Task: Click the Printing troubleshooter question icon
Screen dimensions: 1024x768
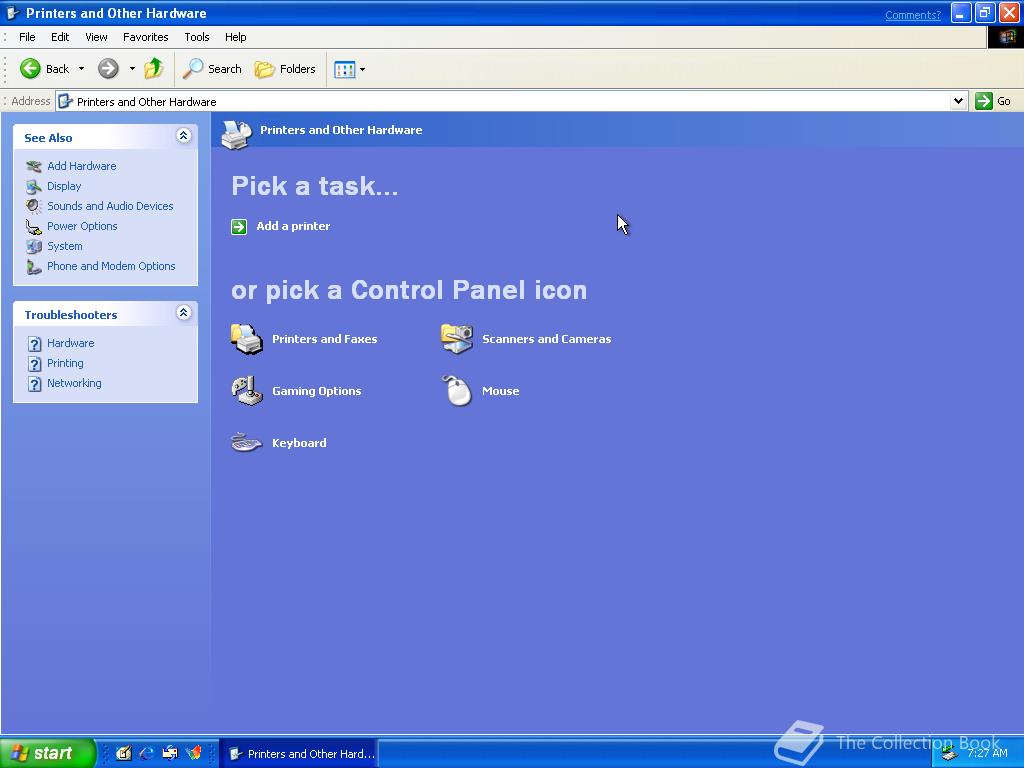Action: point(35,364)
